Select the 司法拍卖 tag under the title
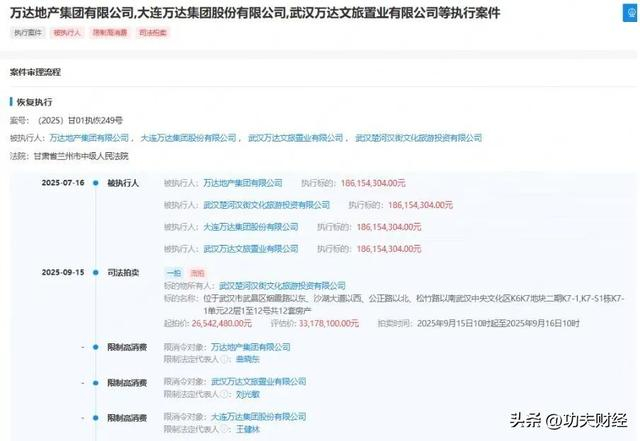The width and height of the screenshot is (640, 441). tap(153, 33)
